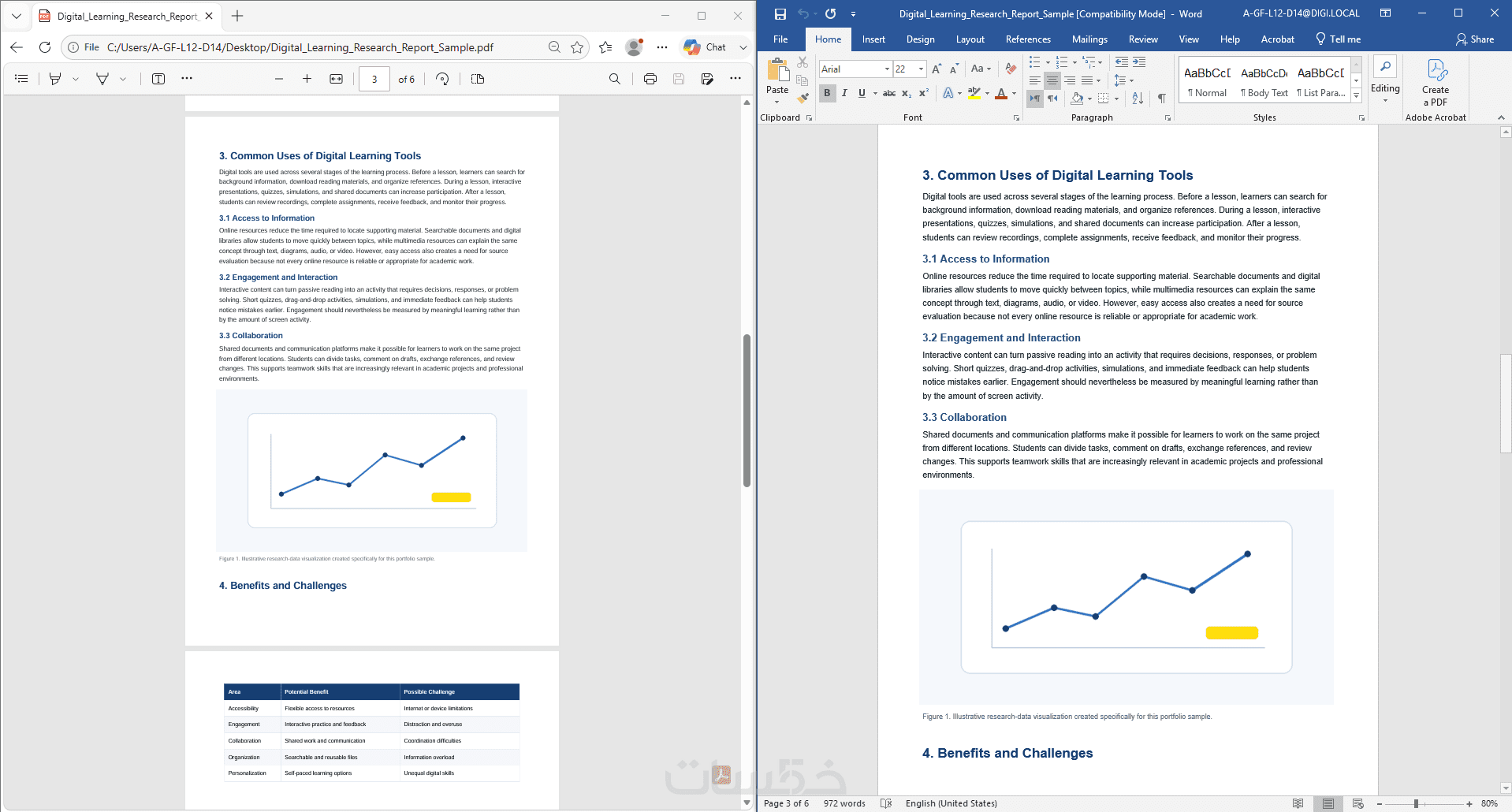Open the PDF find search icon

click(x=615, y=79)
